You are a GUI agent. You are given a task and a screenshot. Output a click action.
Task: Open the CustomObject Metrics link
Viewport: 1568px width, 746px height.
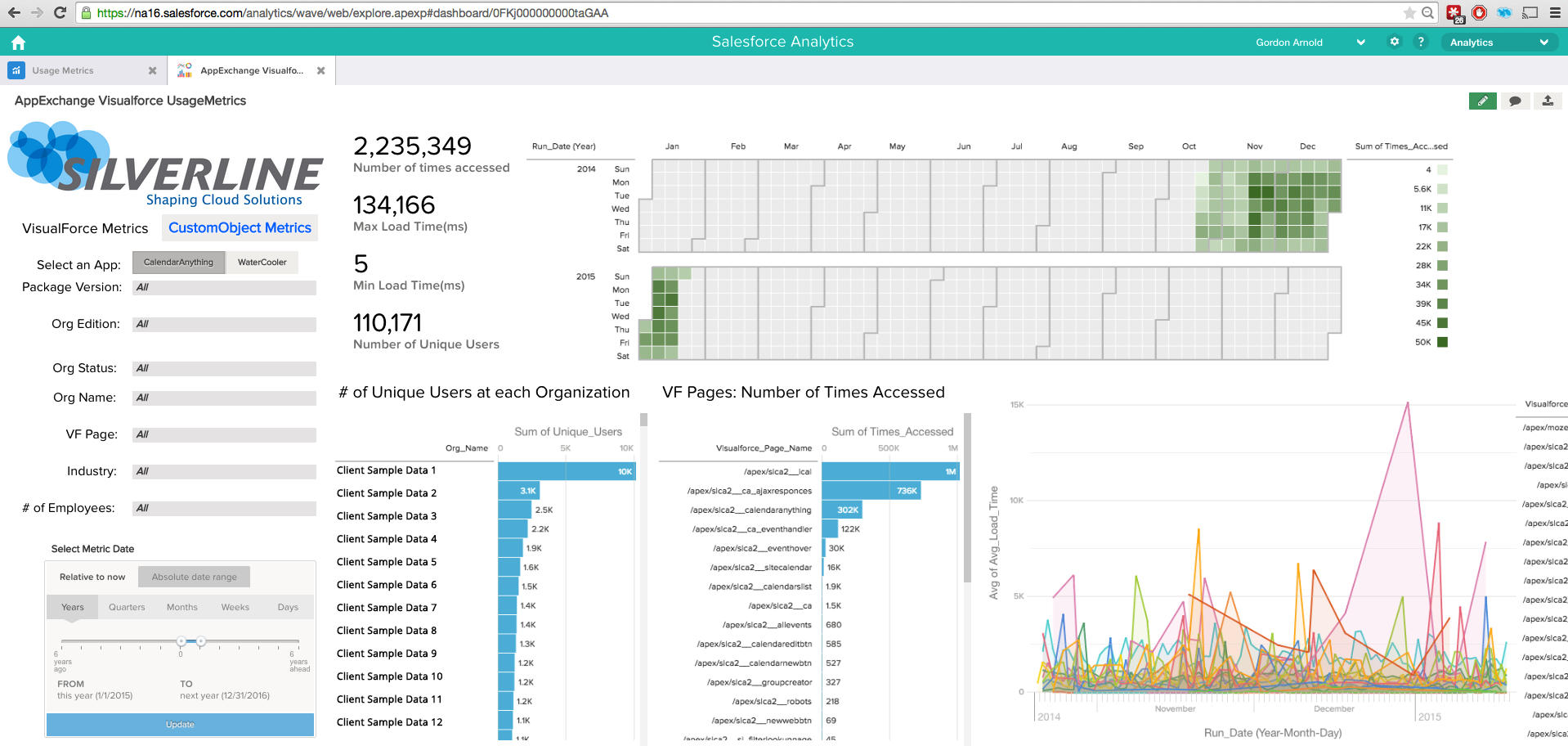point(240,228)
